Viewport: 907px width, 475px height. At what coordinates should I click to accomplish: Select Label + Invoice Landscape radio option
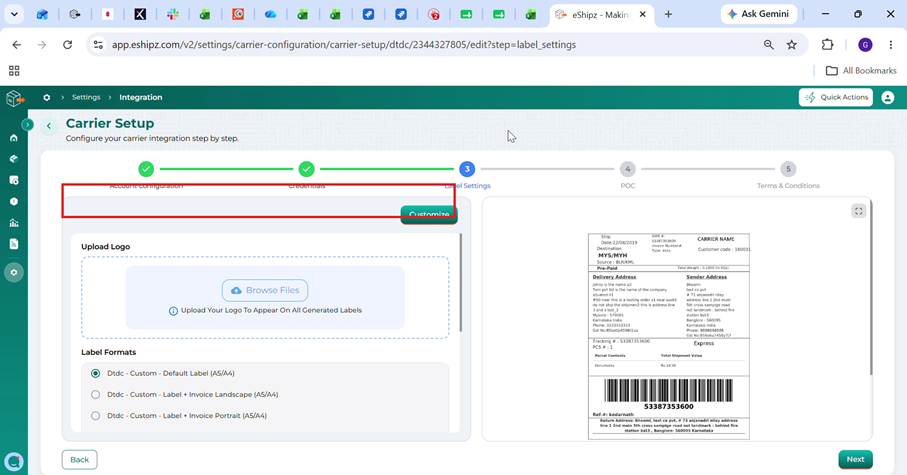point(95,395)
